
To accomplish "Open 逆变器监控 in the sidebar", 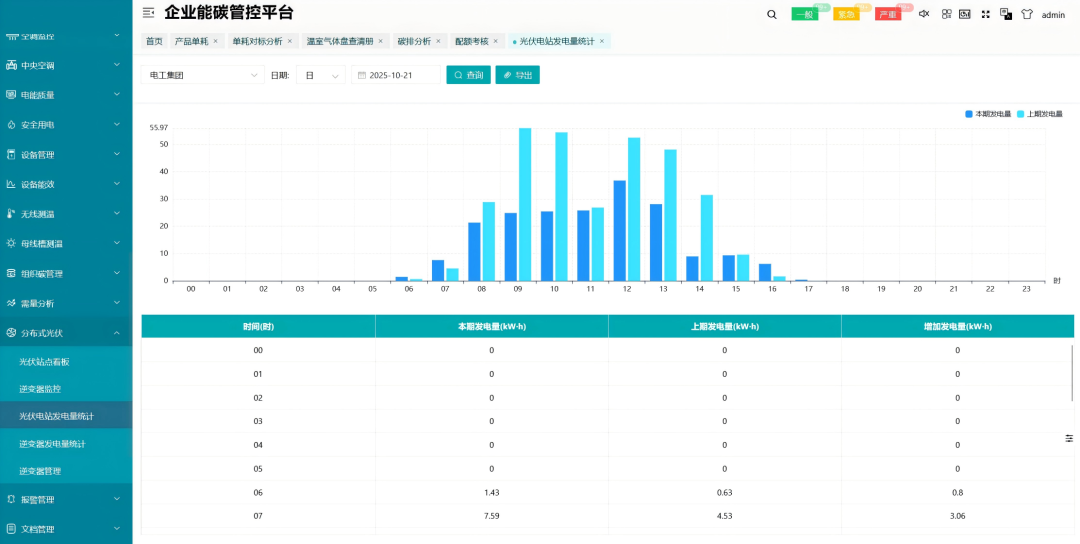I will point(40,388).
